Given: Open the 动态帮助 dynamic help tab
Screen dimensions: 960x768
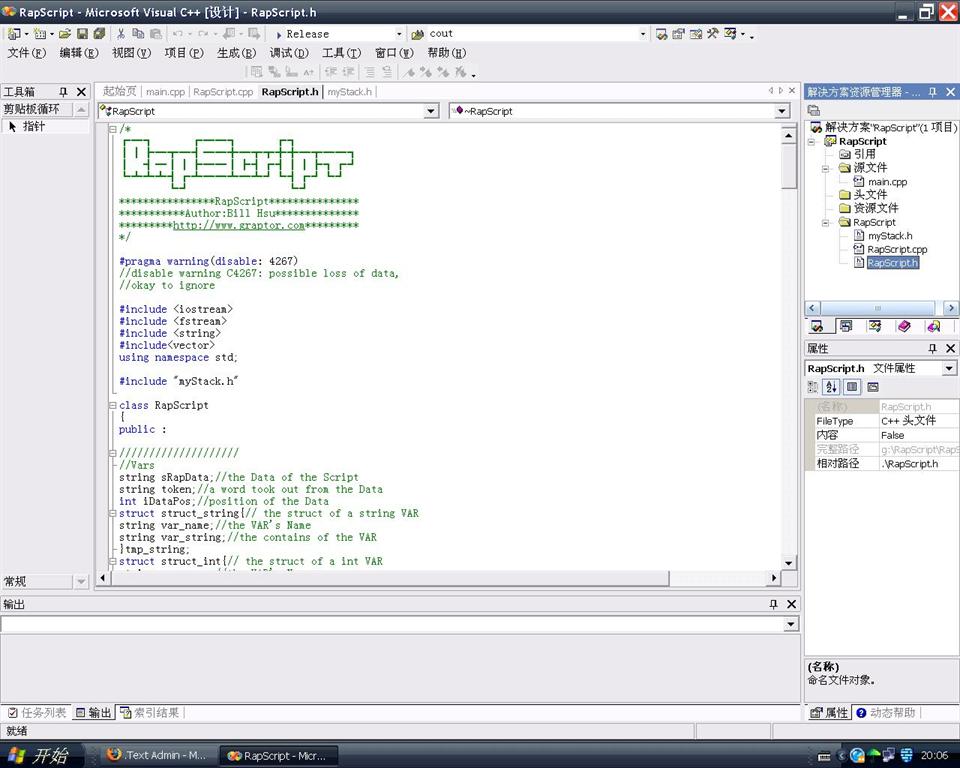Looking at the screenshot, I should coord(886,713).
